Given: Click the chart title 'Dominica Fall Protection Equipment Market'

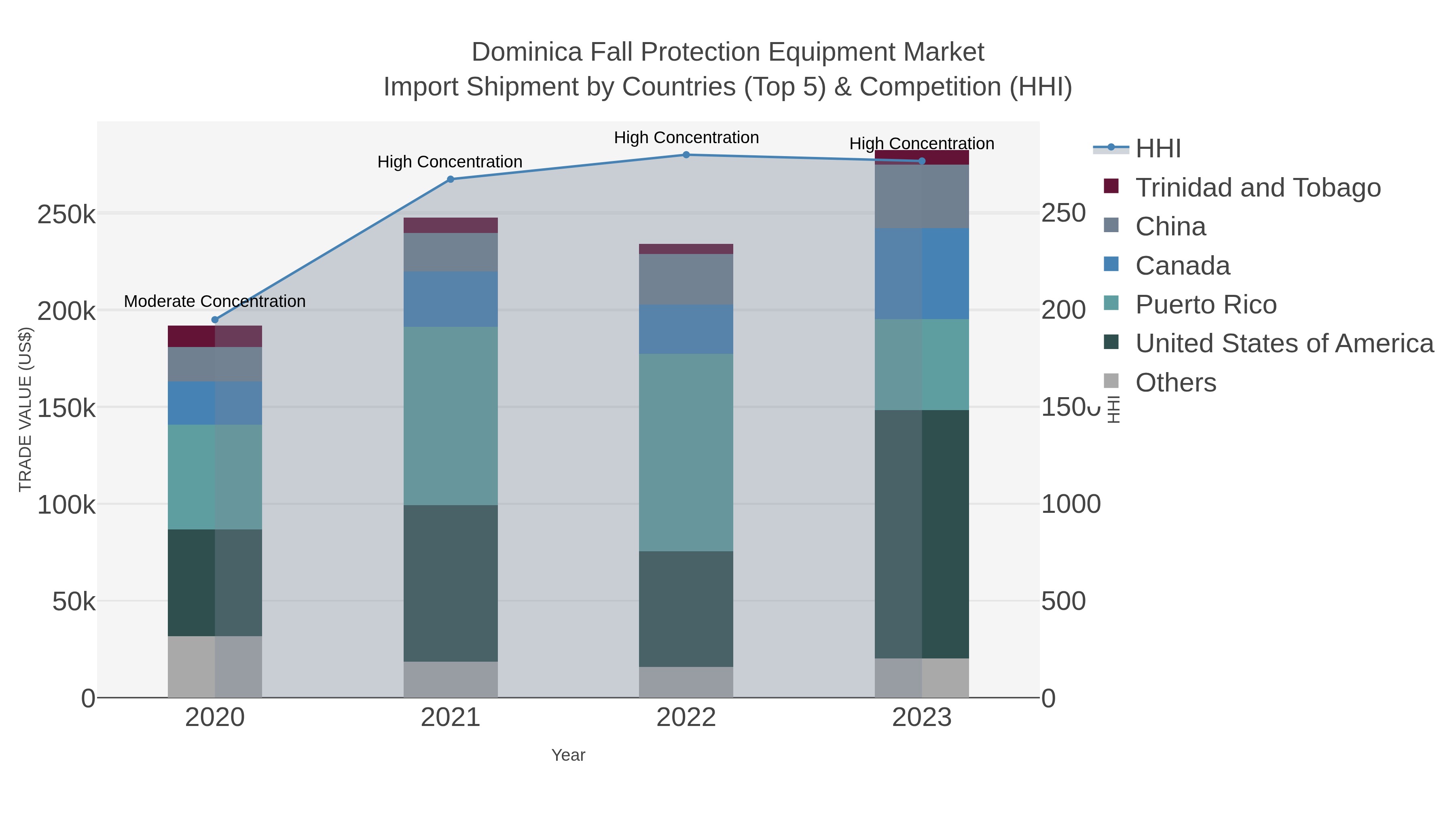Looking at the screenshot, I should click(728, 52).
